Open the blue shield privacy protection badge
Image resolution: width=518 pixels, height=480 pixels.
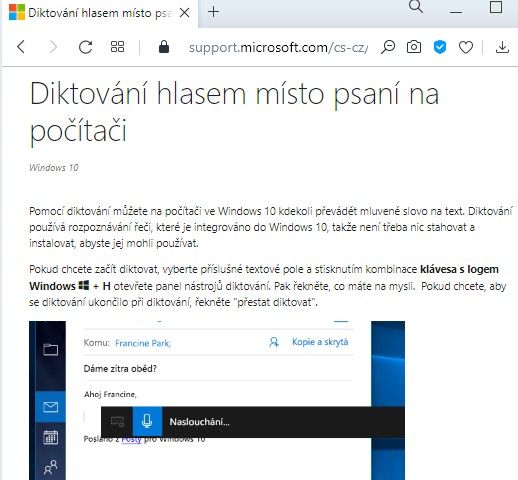[440, 47]
